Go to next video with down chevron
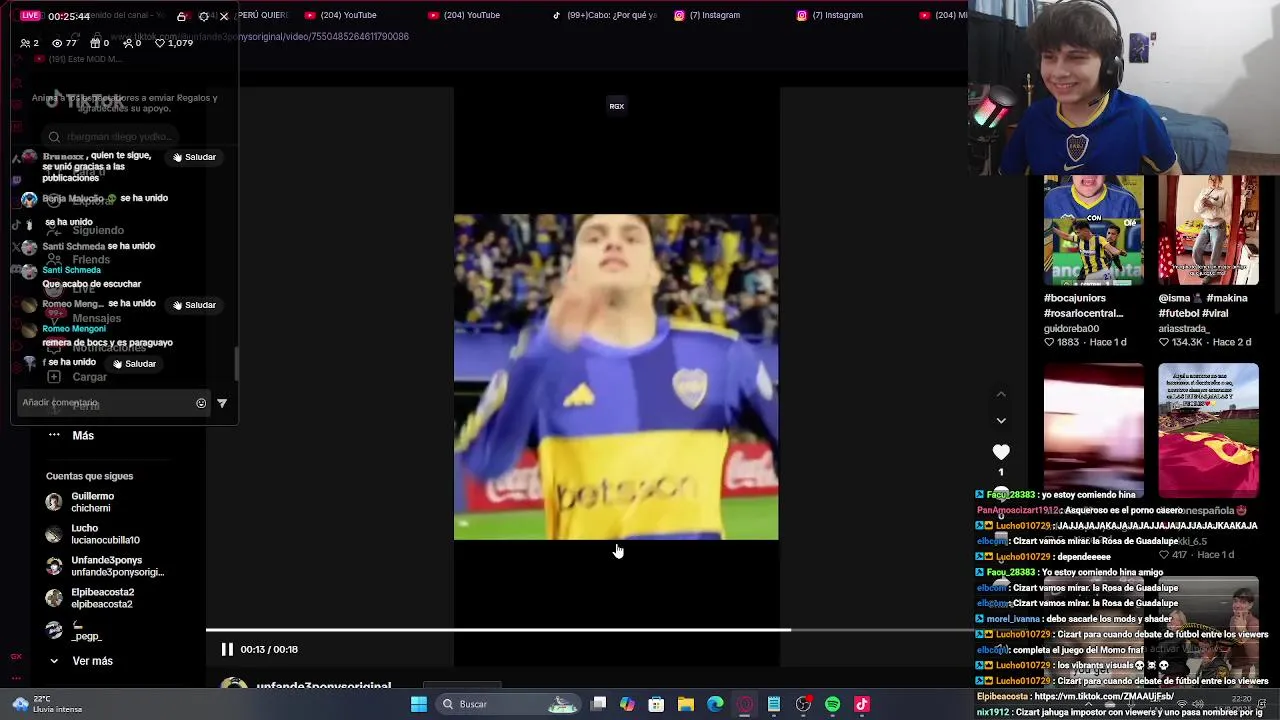The height and width of the screenshot is (720, 1280). point(1001,420)
